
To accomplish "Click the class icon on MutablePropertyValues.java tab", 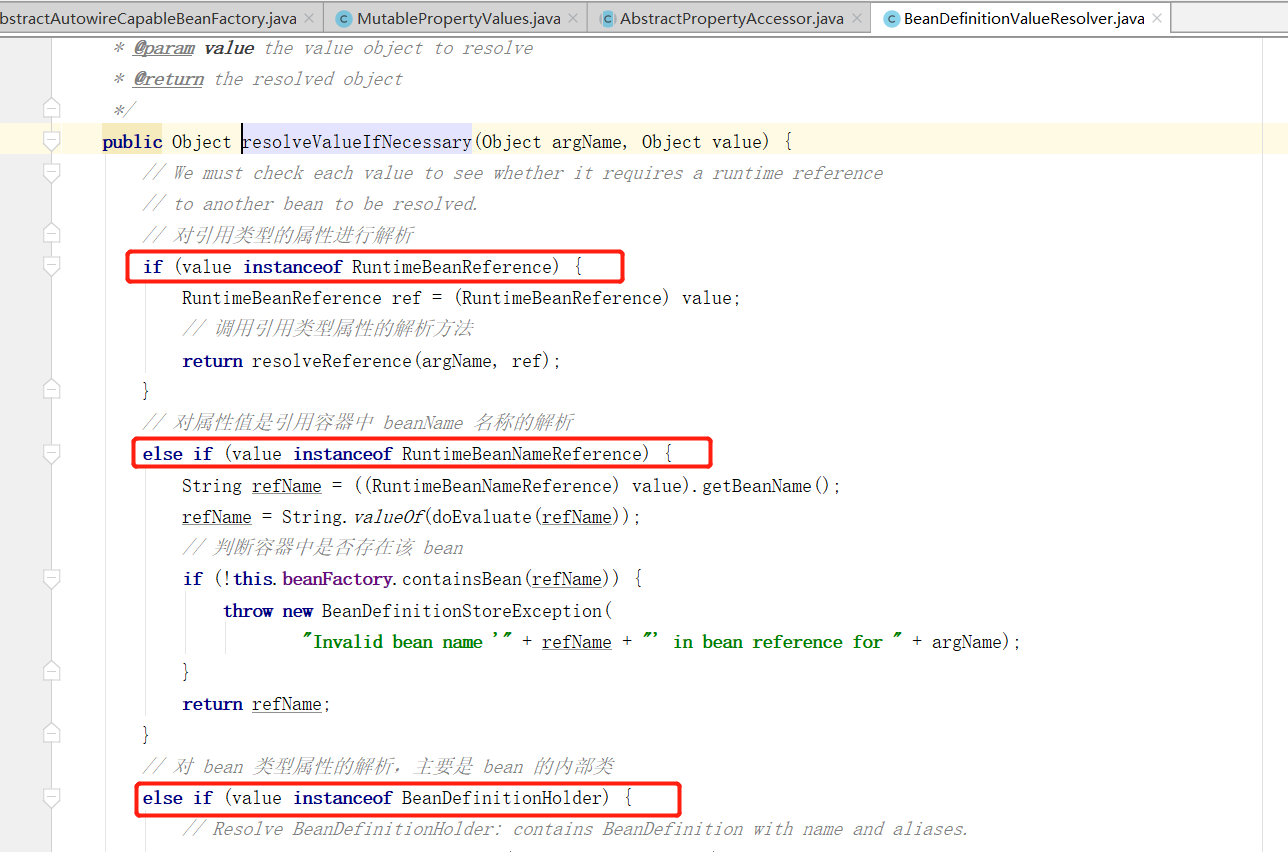I will tap(344, 18).
